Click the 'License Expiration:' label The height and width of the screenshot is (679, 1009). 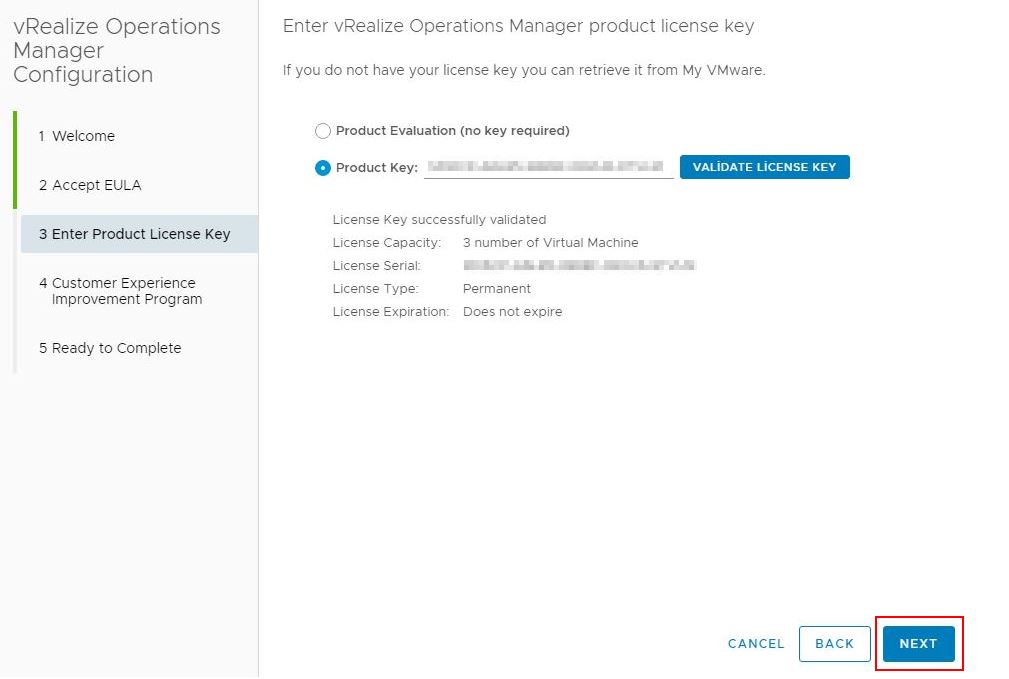tap(391, 312)
